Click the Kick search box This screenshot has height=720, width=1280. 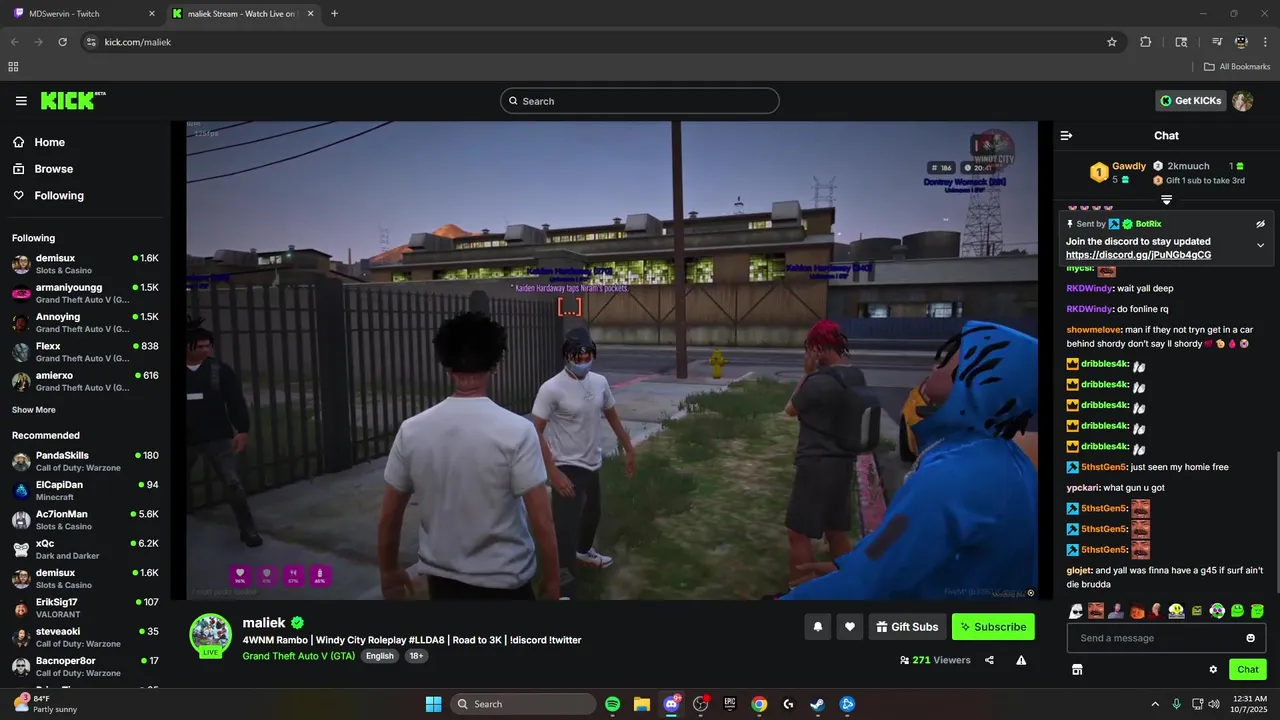[x=640, y=101]
